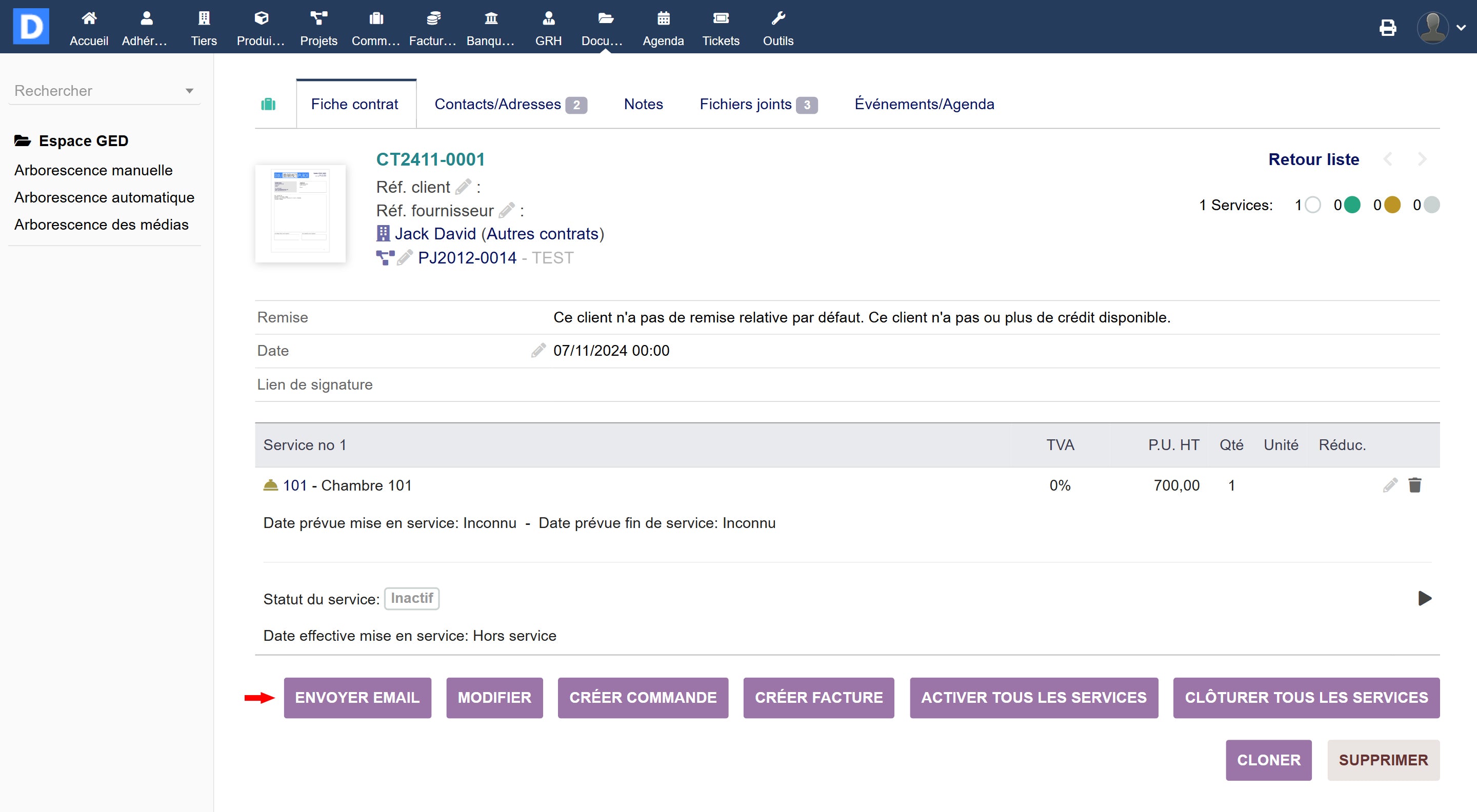
Task: Delete service line Chambre 101 with the trash icon
Action: pos(1414,485)
